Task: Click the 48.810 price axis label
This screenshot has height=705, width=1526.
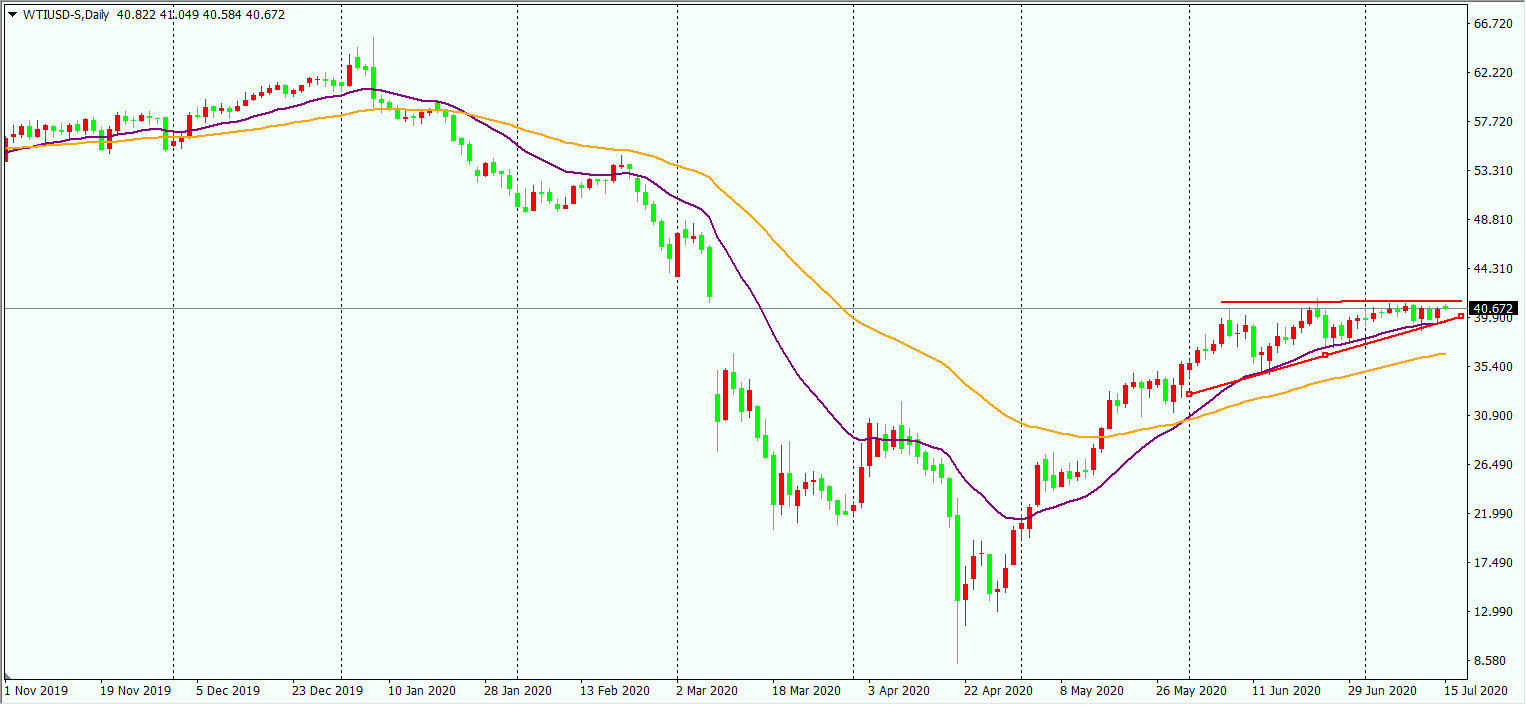Action: 1493,219
